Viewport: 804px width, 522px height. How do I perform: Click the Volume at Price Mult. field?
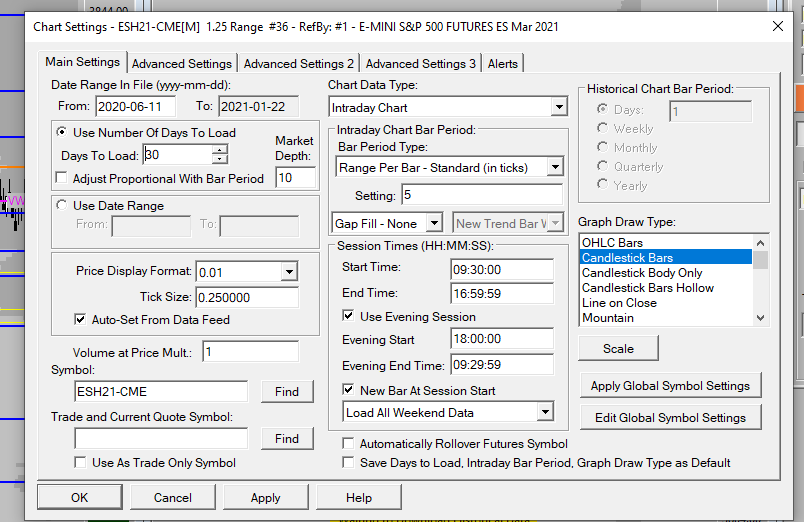click(x=250, y=352)
